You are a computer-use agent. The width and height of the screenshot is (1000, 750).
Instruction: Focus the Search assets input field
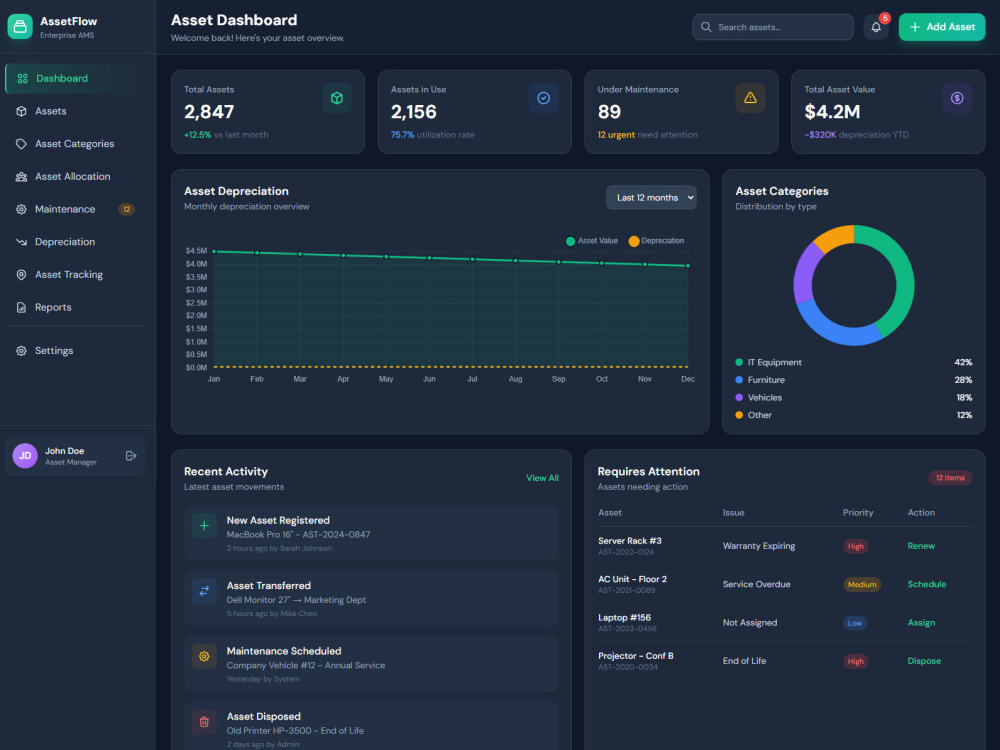(x=772, y=27)
